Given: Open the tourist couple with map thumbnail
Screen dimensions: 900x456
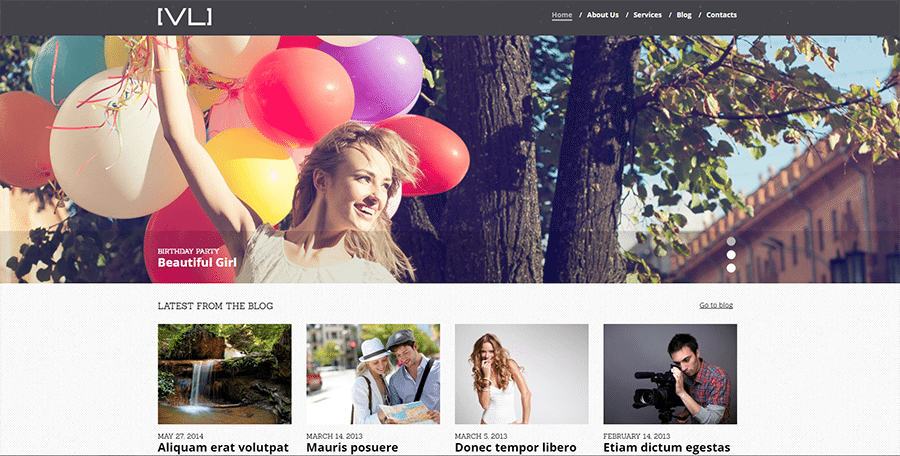Looking at the screenshot, I should click(373, 373).
